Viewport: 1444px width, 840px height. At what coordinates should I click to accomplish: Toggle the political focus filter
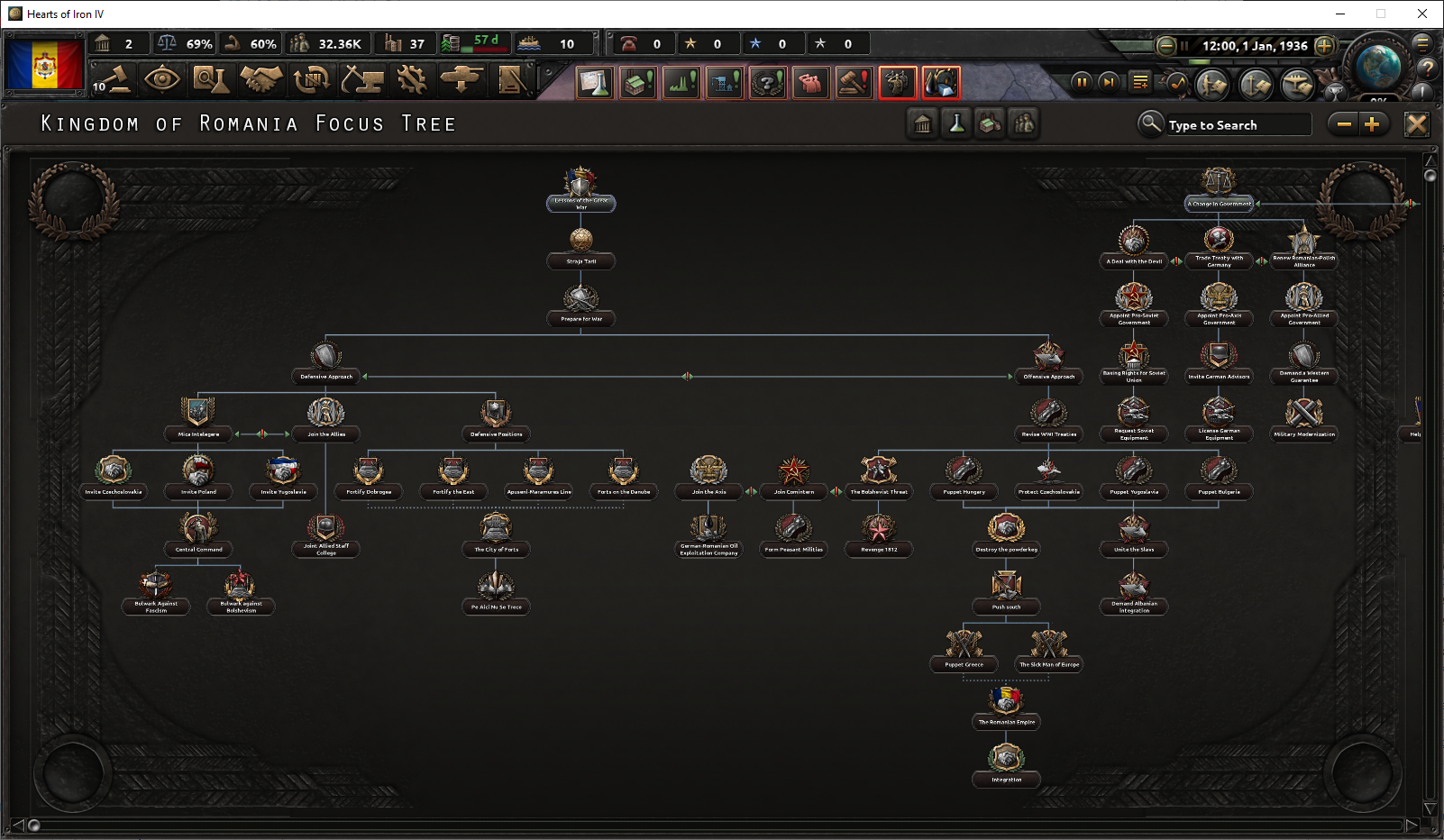click(x=922, y=124)
